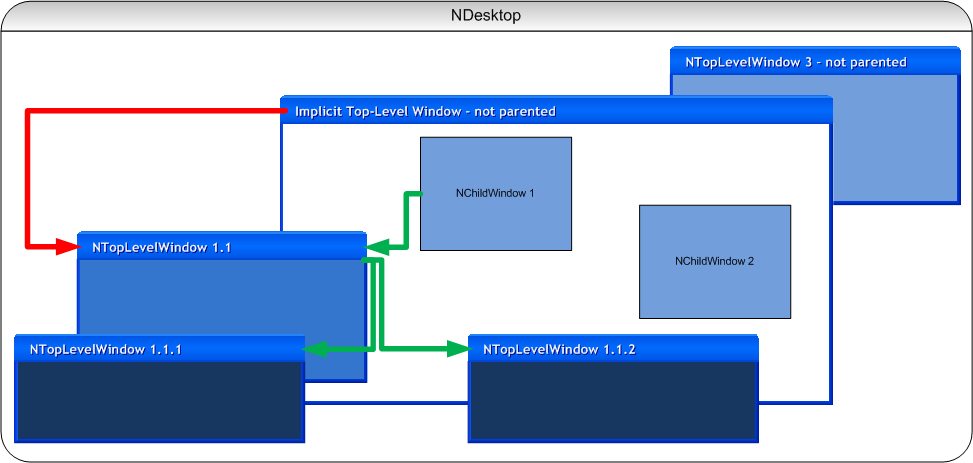Click the dark NTopLevelWindow 1.1.2 body
Image resolution: width=973 pixels, height=463 pixels.
pyautogui.click(x=612, y=401)
